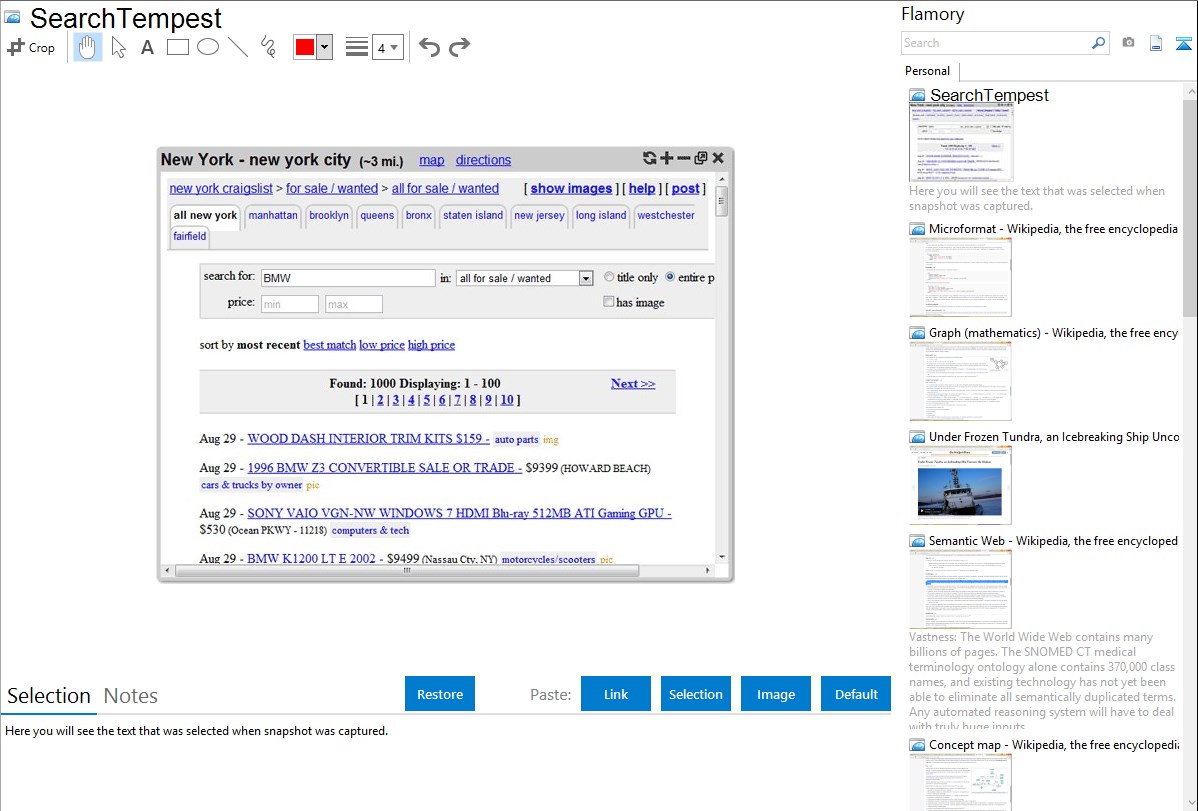Switch to the Notes tab
Image resolution: width=1198 pixels, height=811 pixels.
[131, 696]
